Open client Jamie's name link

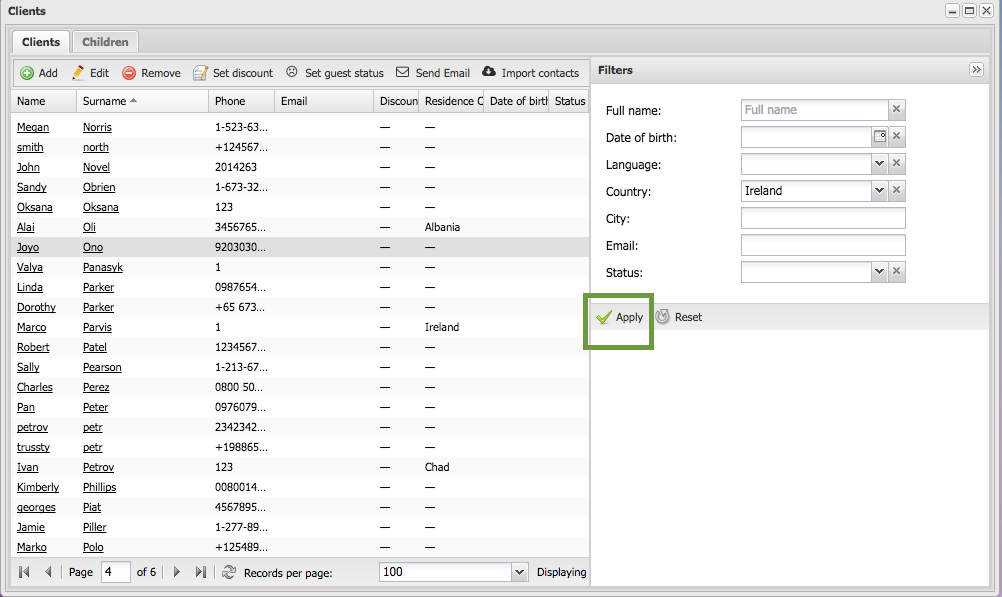31,527
